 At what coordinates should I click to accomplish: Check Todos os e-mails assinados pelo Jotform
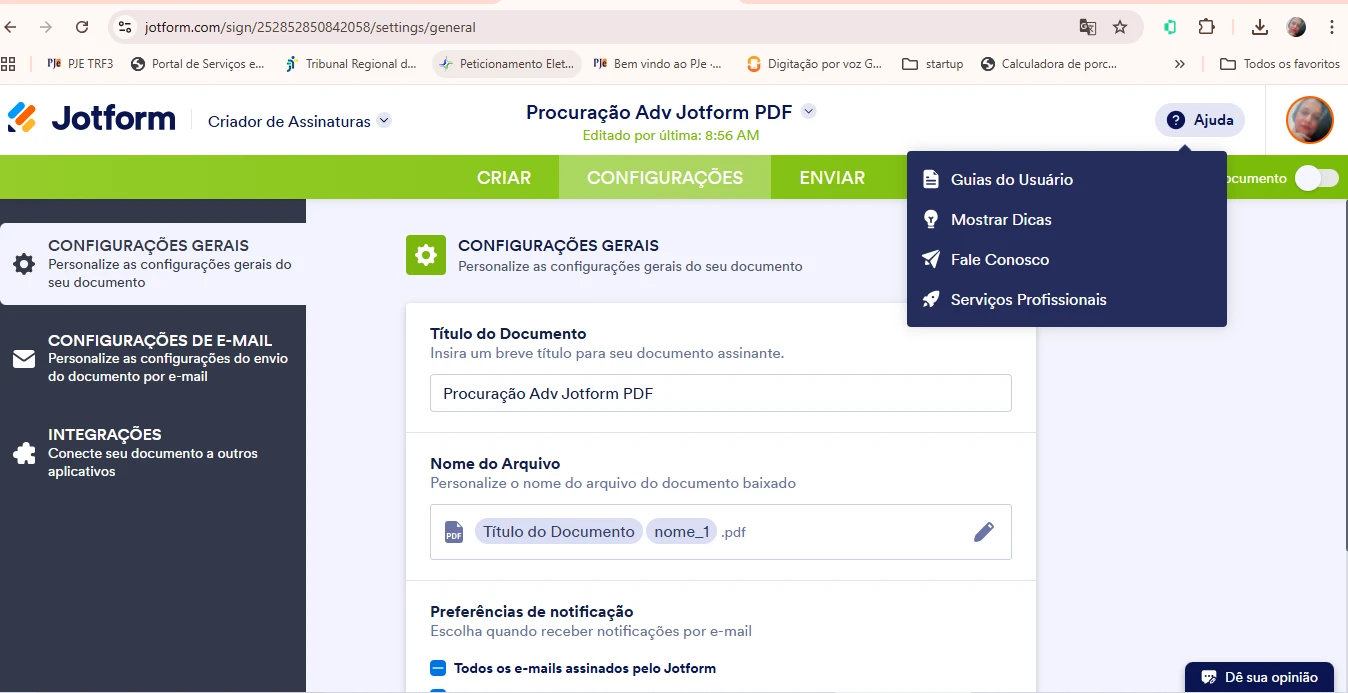pos(437,667)
